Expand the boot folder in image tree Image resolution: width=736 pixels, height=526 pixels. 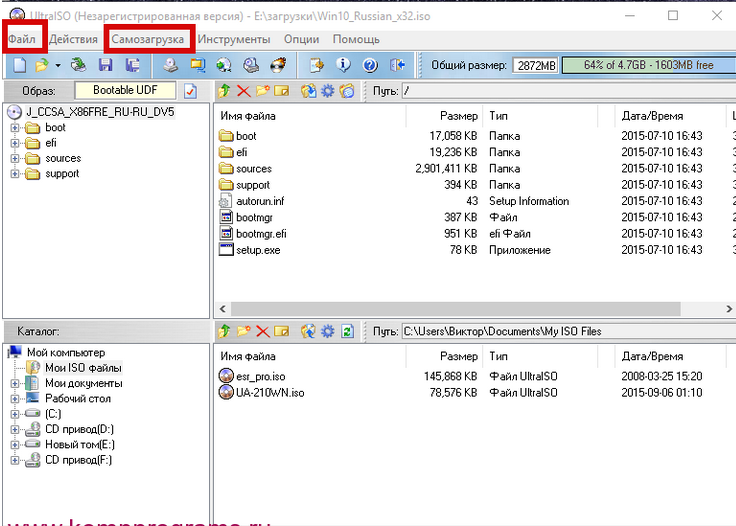tap(15, 128)
